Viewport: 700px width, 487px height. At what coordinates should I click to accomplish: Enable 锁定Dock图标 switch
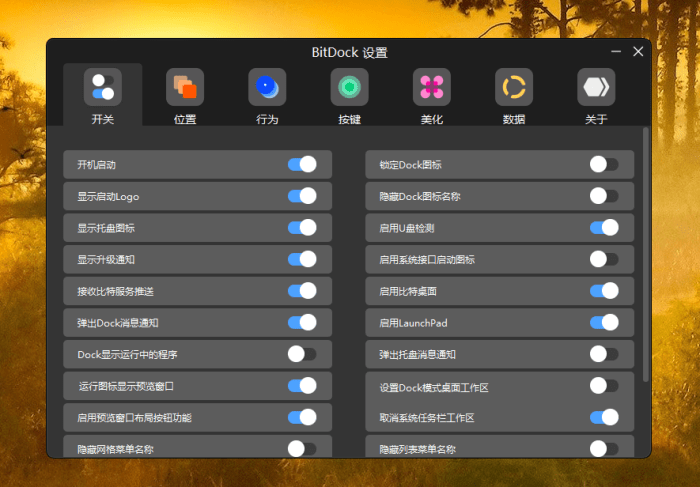(604, 164)
